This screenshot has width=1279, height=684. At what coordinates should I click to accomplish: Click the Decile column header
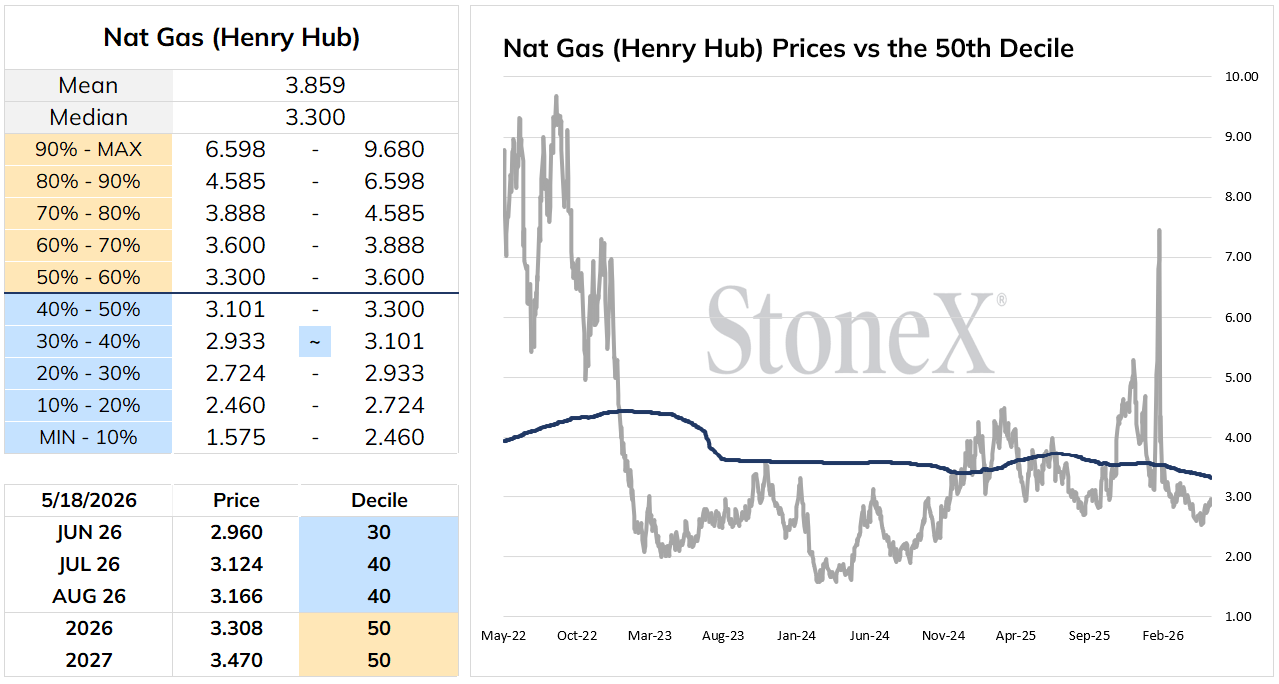point(379,500)
